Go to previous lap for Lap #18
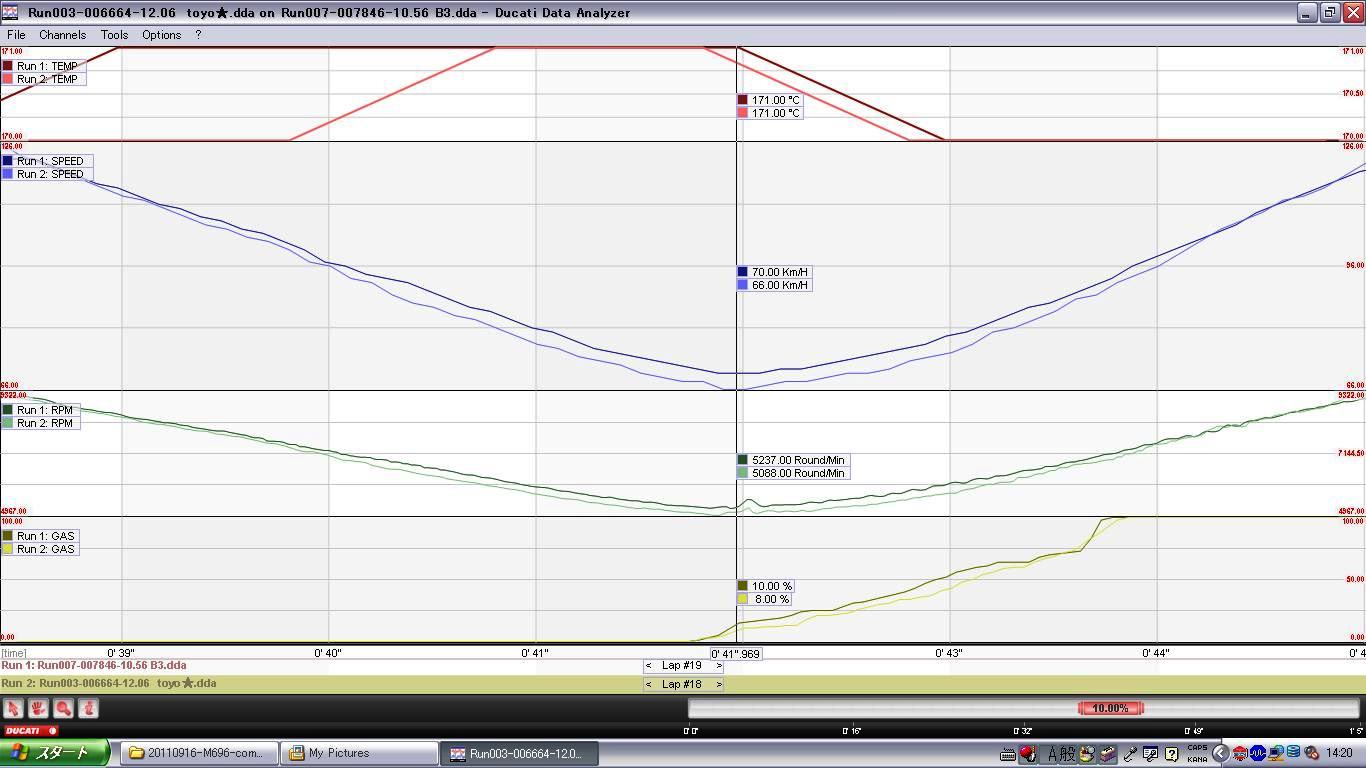This screenshot has width=1366, height=768. pos(649,685)
